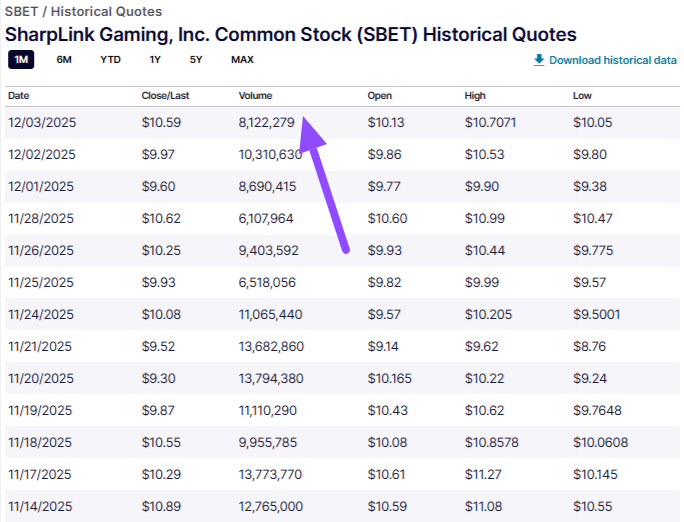Select volume value 11,065,440

pos(270,314)
